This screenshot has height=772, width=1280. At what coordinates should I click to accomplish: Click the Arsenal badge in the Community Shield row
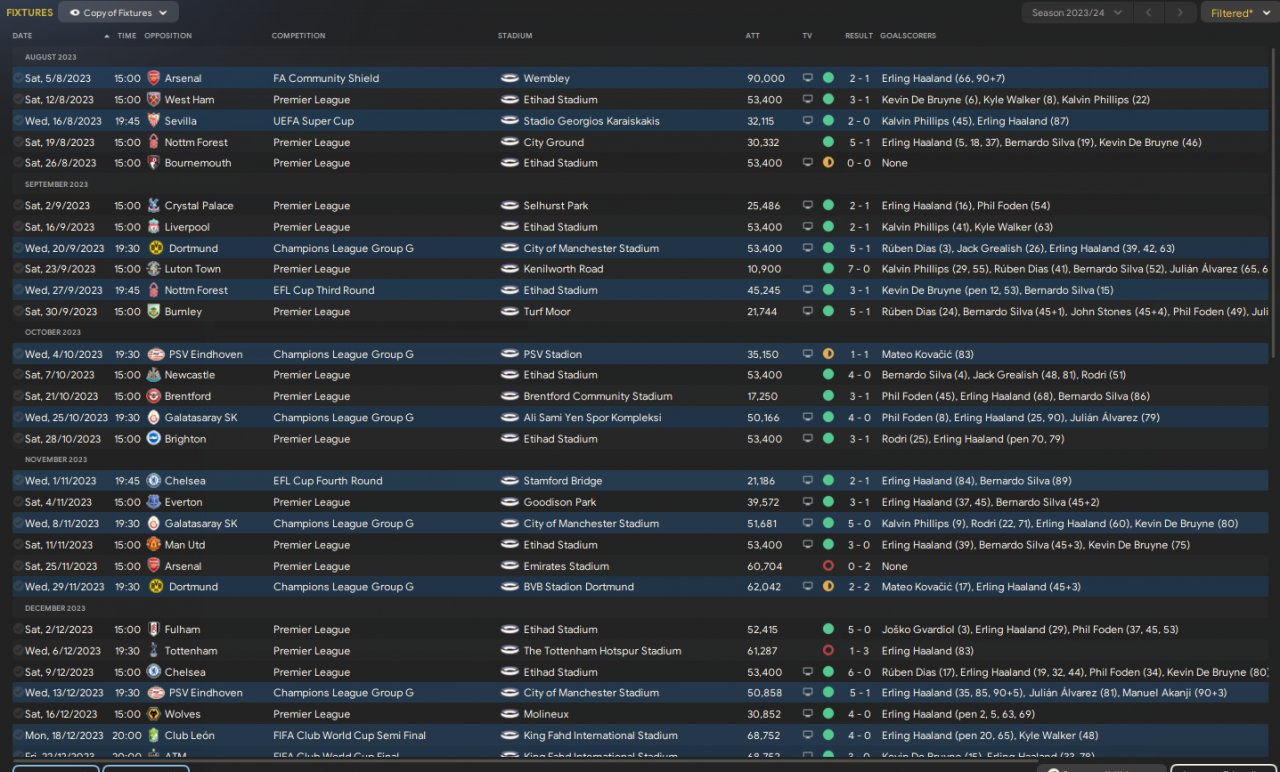tap(153, 78)
